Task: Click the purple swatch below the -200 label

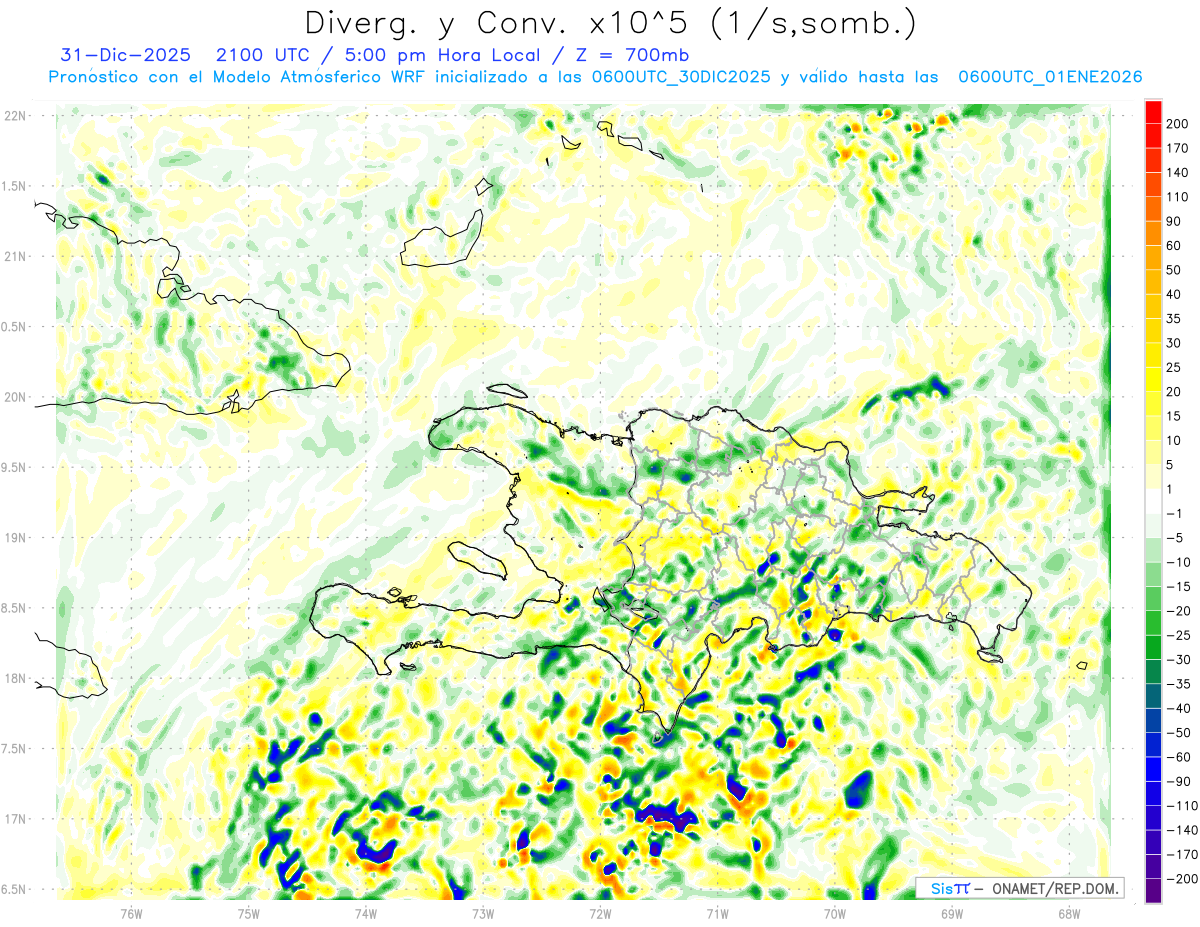Action: click(1153, 891)
